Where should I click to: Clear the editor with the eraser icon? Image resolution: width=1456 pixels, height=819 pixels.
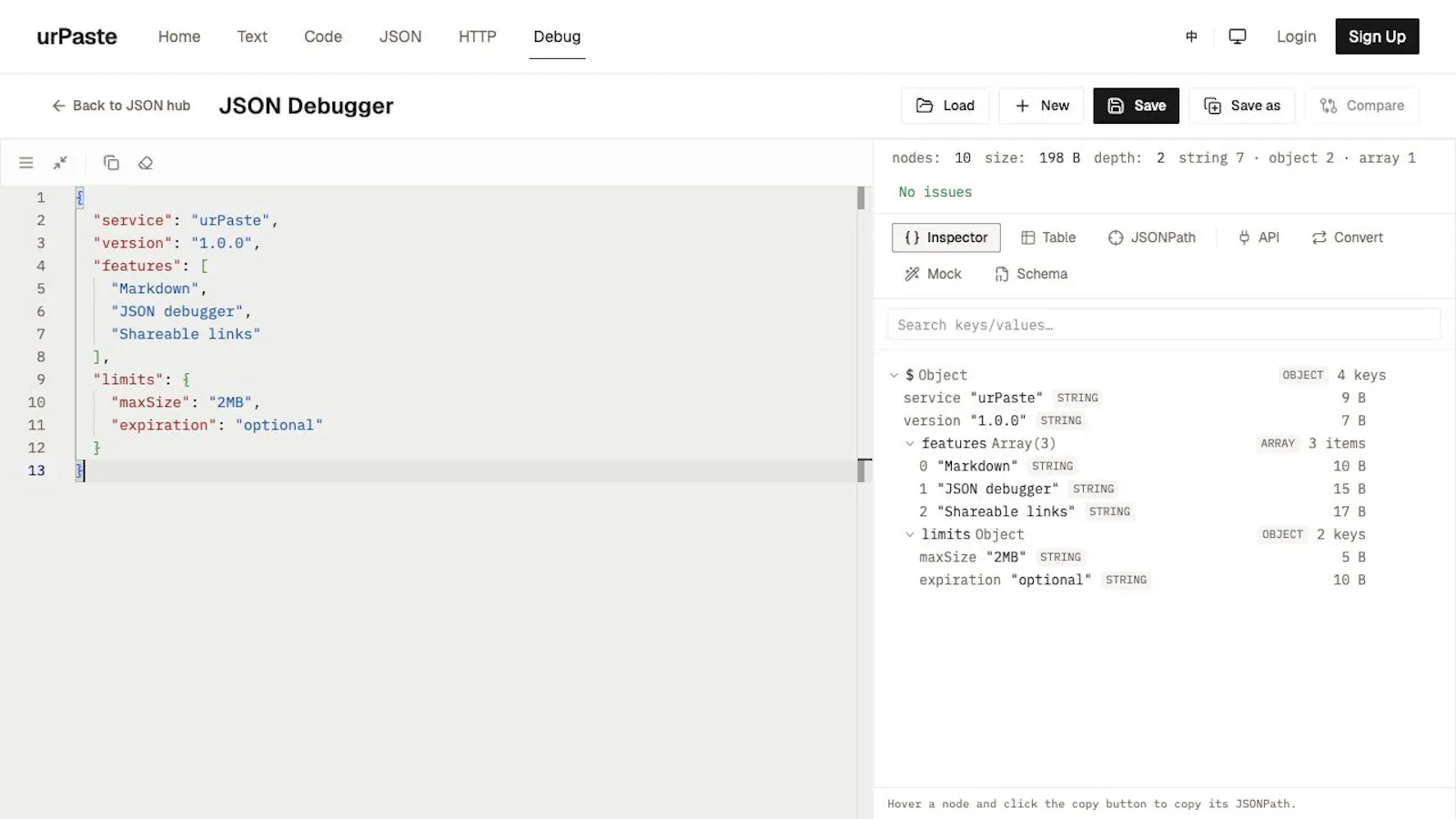(146, 163)
